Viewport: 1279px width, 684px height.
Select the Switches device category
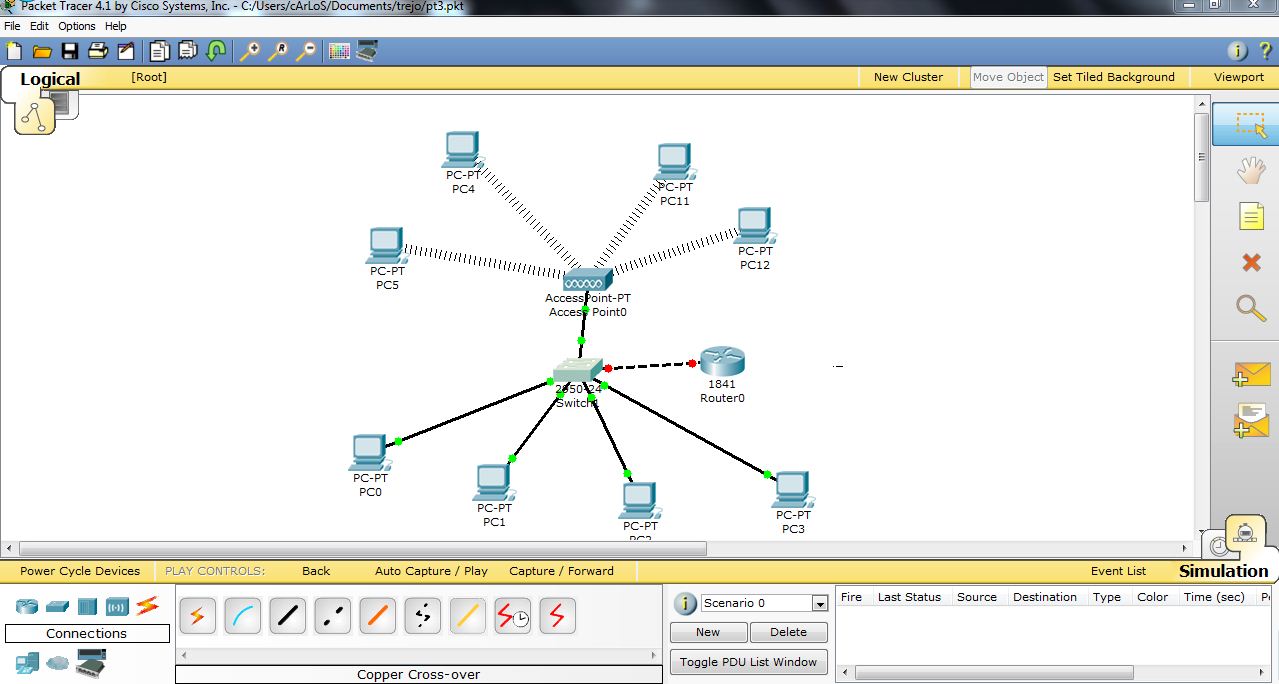tap(57, 605)
